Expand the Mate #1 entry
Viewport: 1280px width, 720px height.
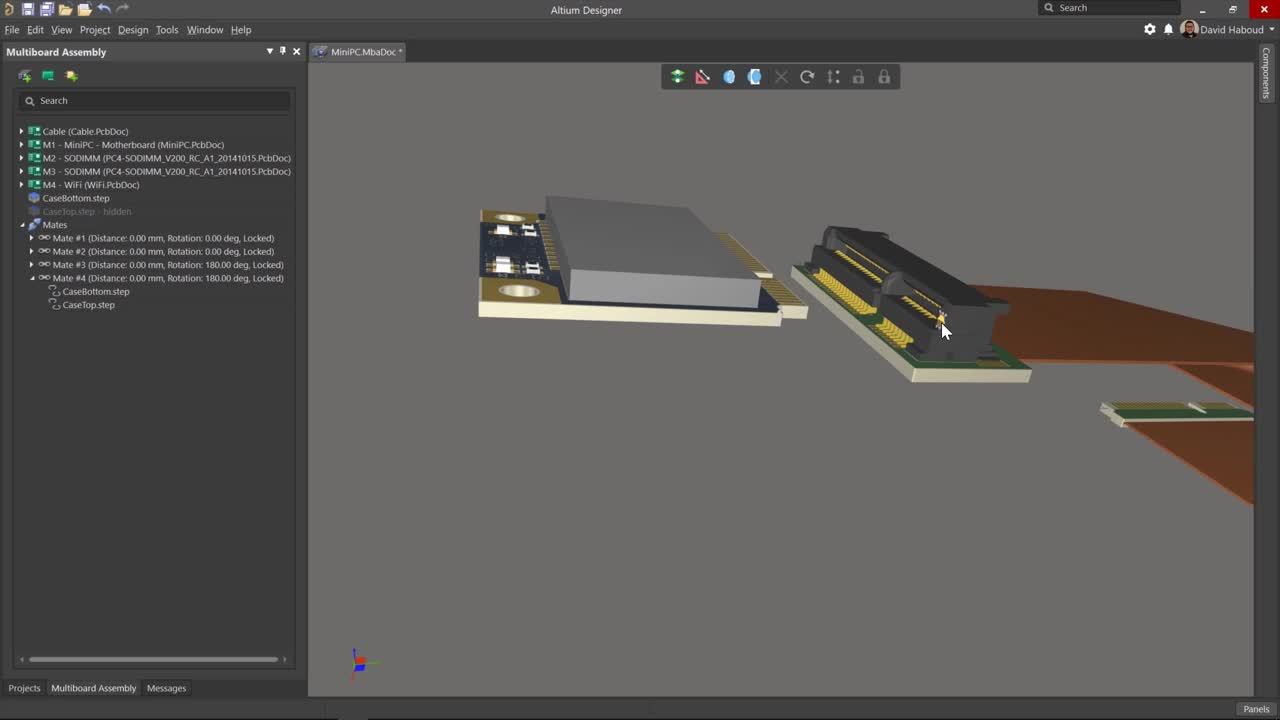tap(31, 238)
